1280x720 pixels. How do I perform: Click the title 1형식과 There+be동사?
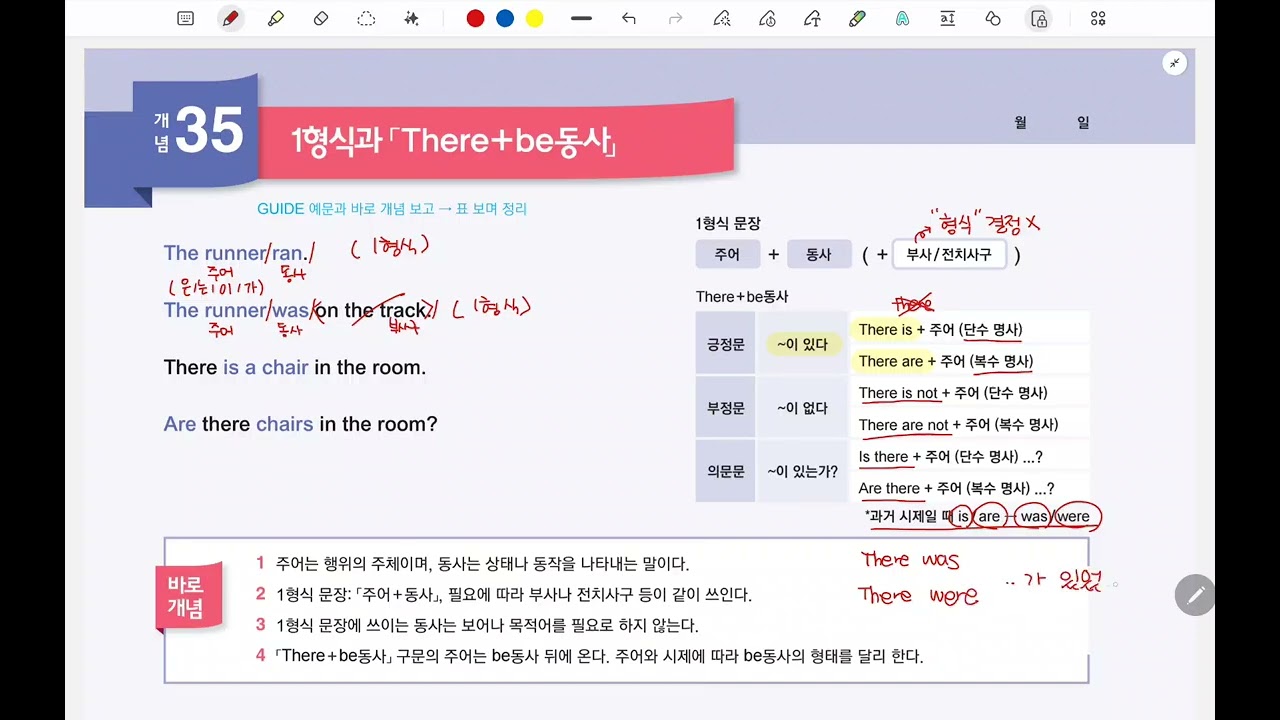tap(453, 141)
